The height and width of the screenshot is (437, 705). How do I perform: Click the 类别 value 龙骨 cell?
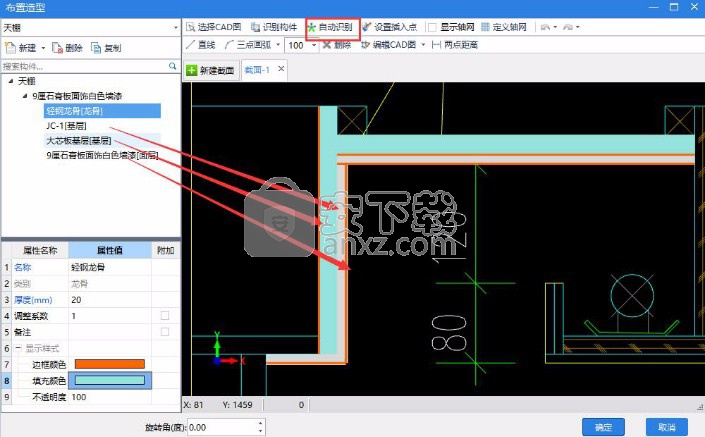click(110, 284)
